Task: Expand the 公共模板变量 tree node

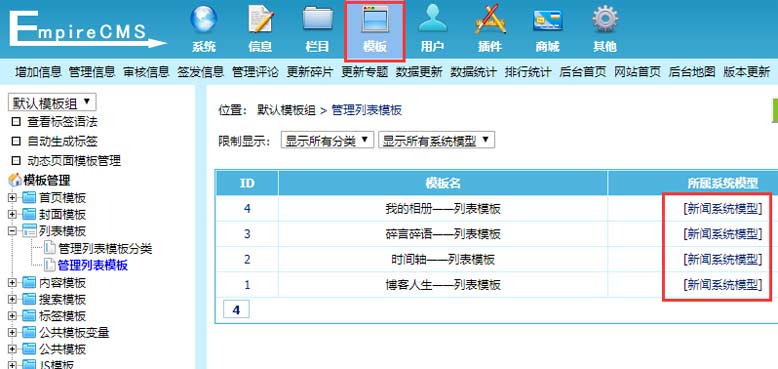Action: pos(12,333)
